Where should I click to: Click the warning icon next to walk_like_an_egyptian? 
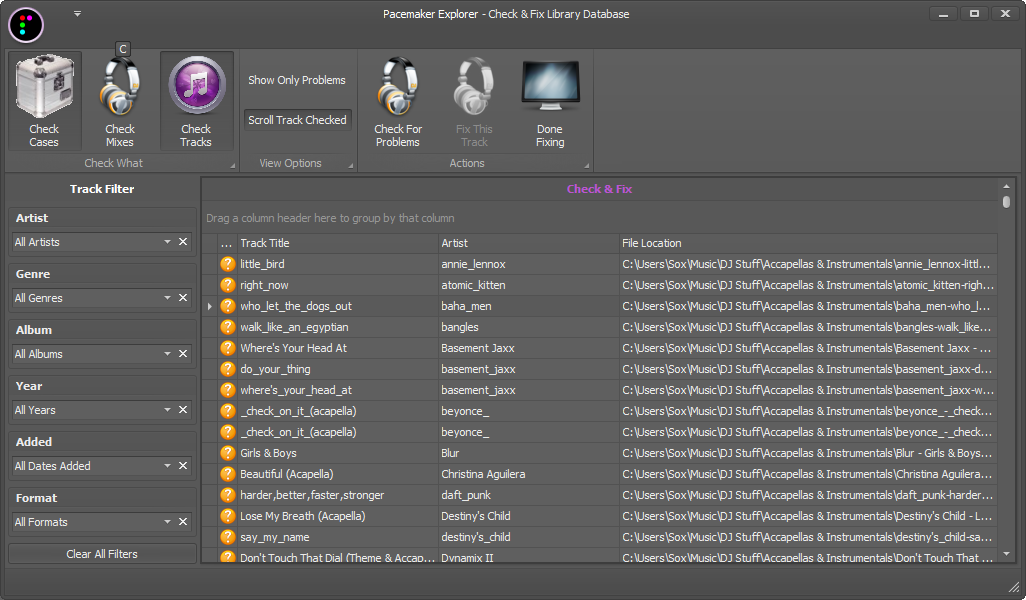(228, 326)
